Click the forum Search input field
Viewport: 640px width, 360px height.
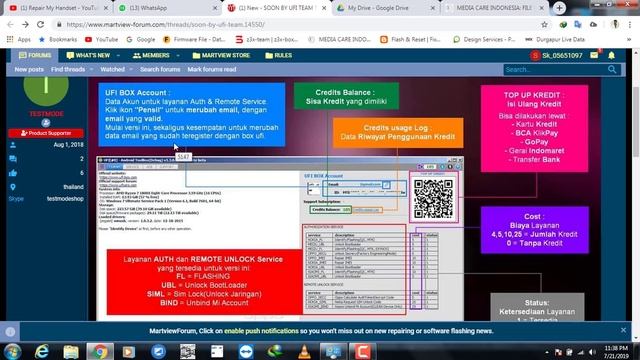click(x=554, y=70)
